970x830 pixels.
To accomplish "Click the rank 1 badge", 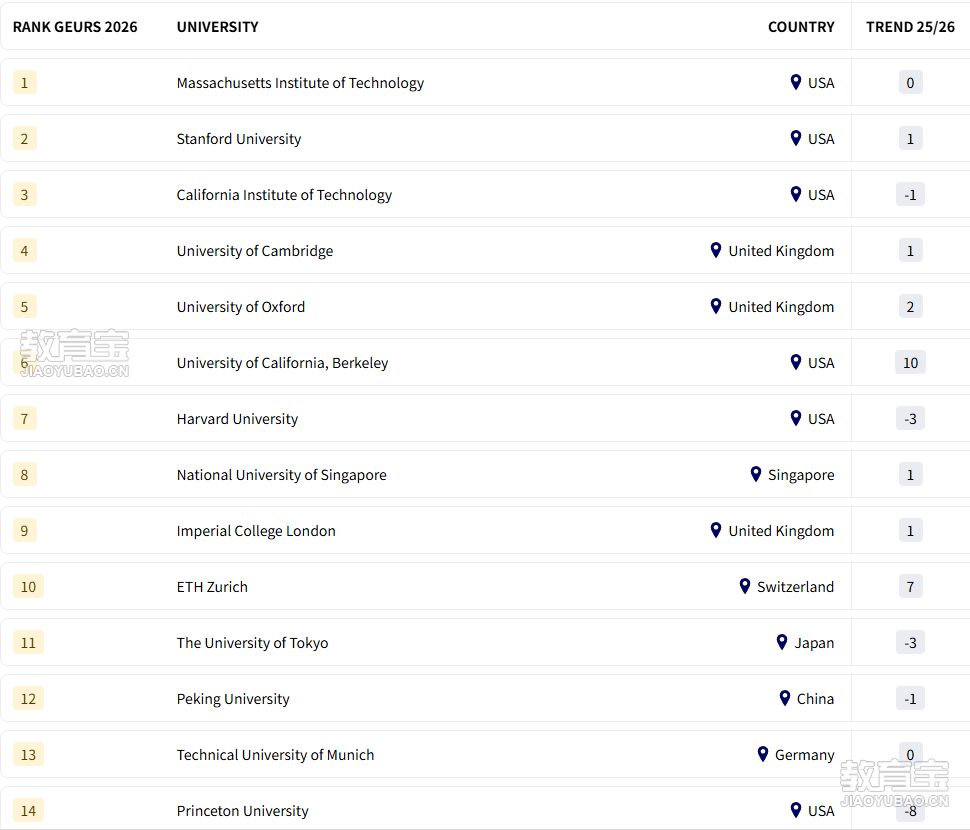I will click(x=25, y=83).
